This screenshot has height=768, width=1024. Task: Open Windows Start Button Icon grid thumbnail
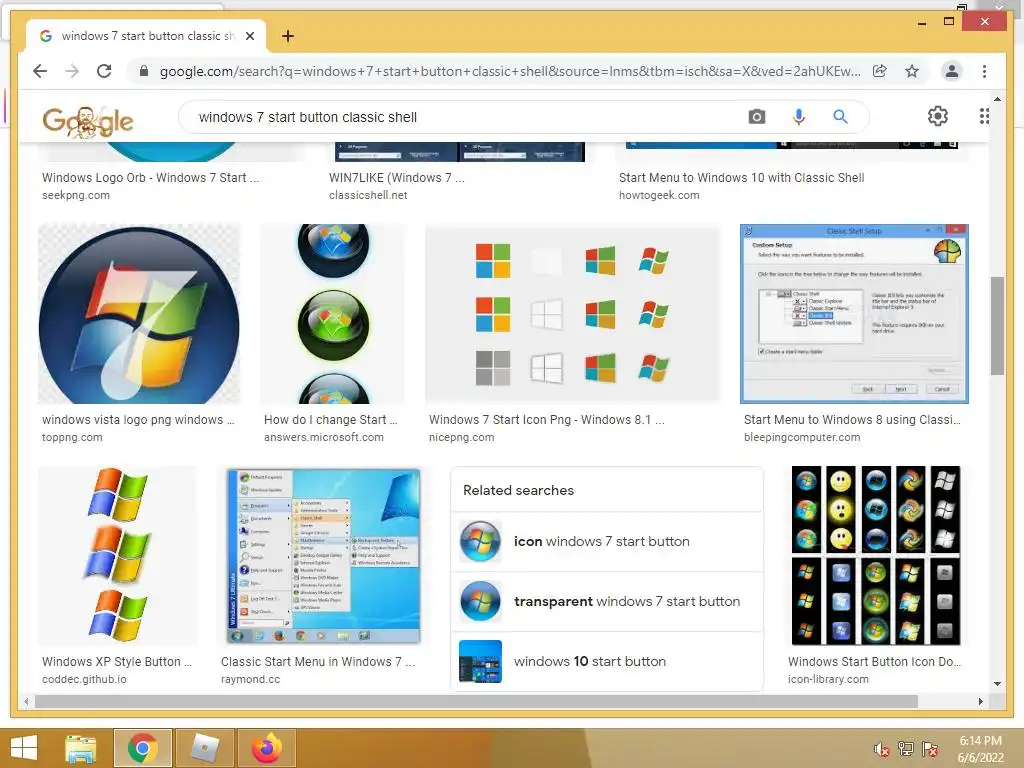click(876, 556)
